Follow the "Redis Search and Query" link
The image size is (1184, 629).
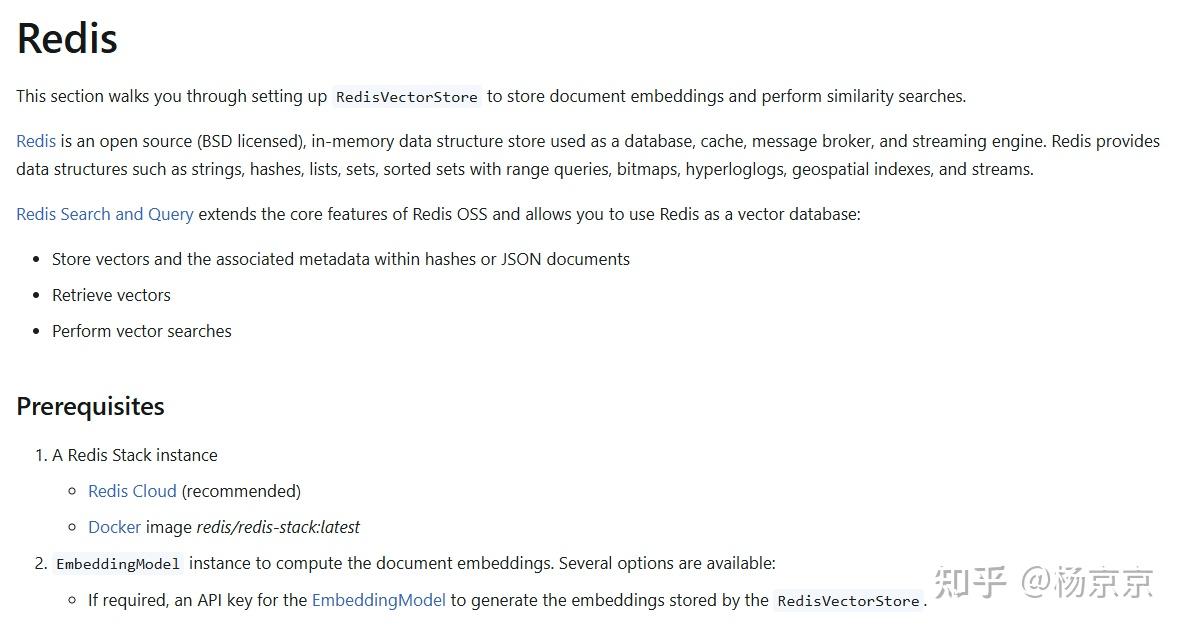105,214
